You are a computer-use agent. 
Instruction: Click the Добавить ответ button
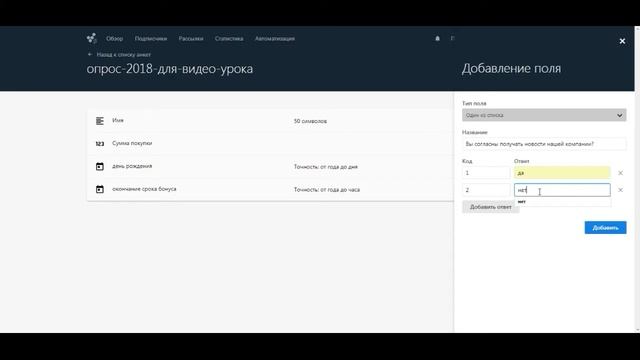pos(490,207)
